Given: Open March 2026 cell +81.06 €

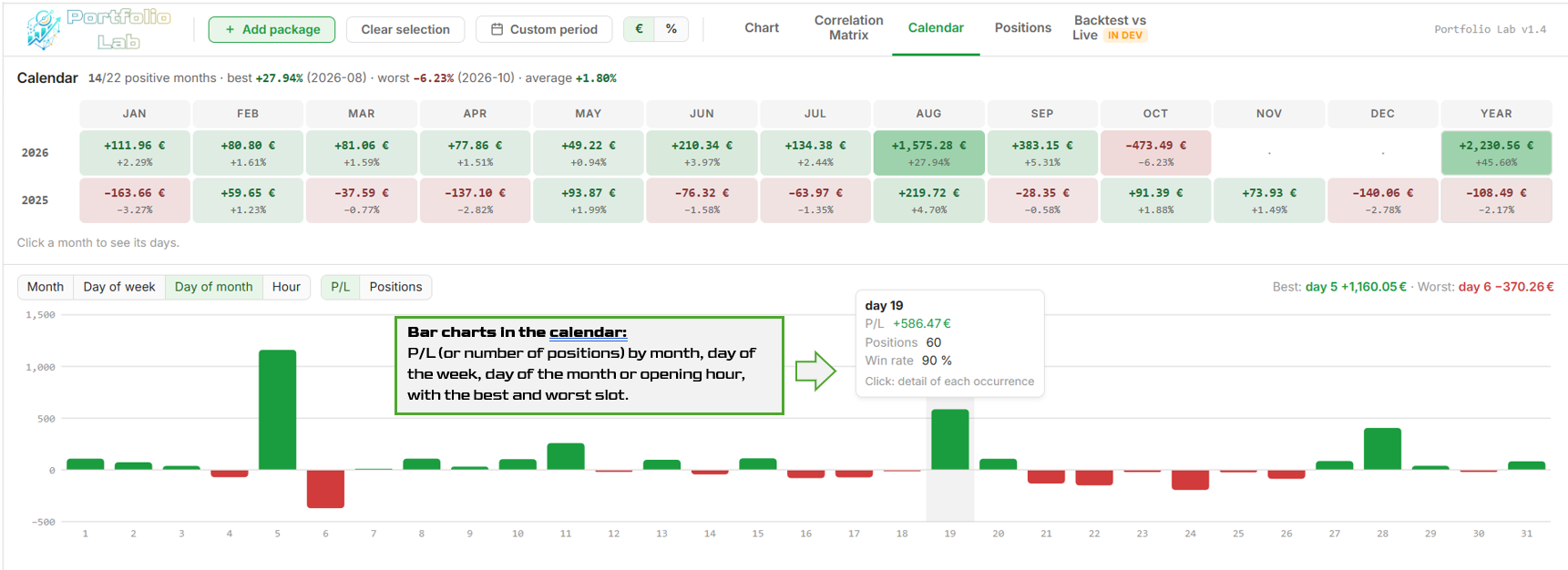Looking at the screenshot, I should 362,153.
